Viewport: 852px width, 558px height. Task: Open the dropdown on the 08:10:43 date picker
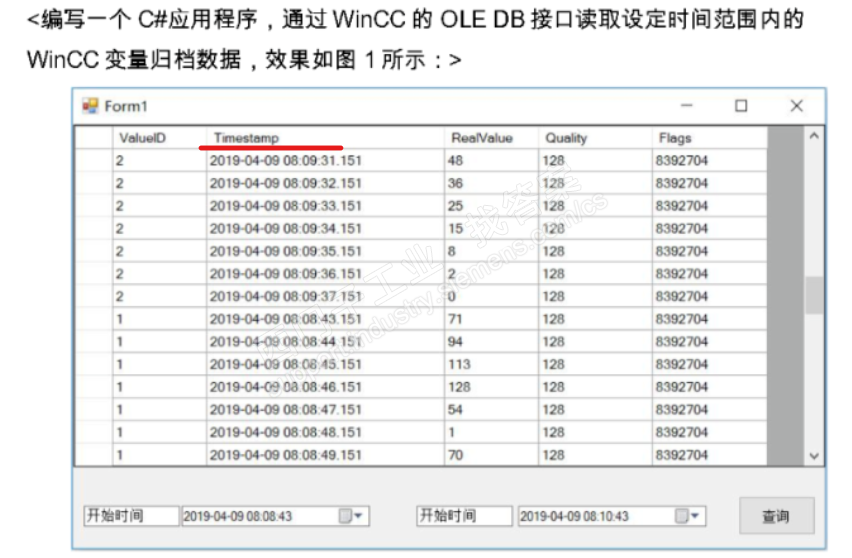point(696,516)
